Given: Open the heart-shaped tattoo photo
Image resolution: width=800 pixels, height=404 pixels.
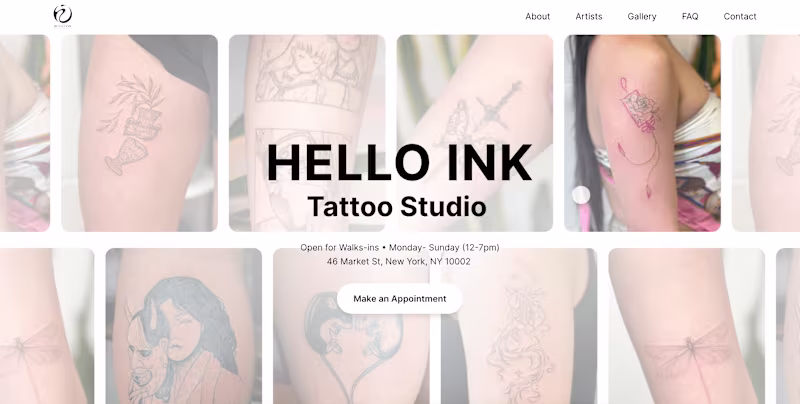Looking at the screenshot, I should pos(351,326).
